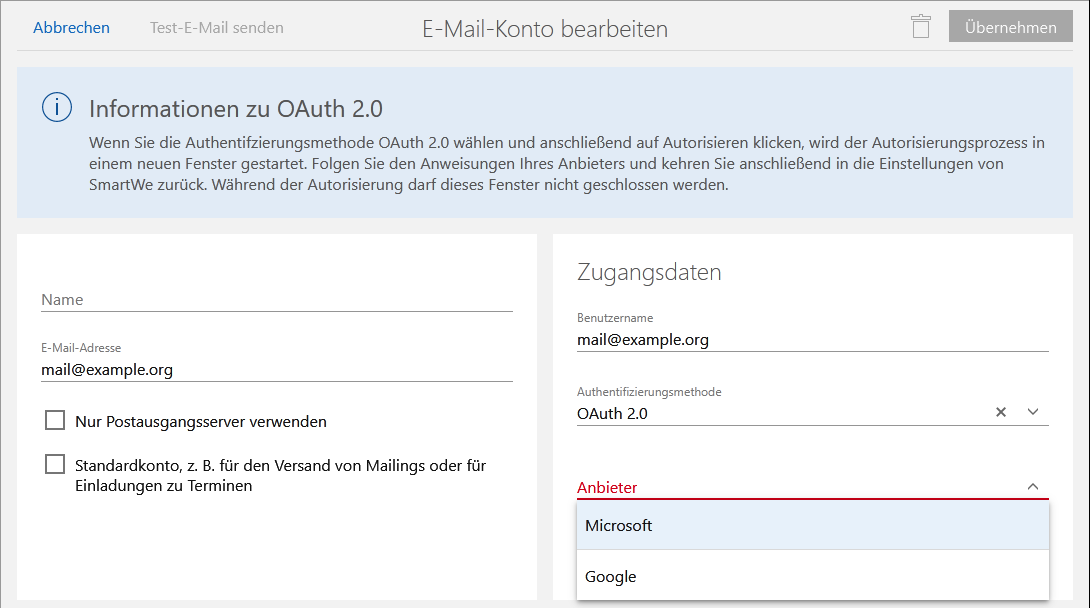The width and height of the screenshot is (1090, 608).
Task: Click the trash icon to delete account
Action: (921, 27)
